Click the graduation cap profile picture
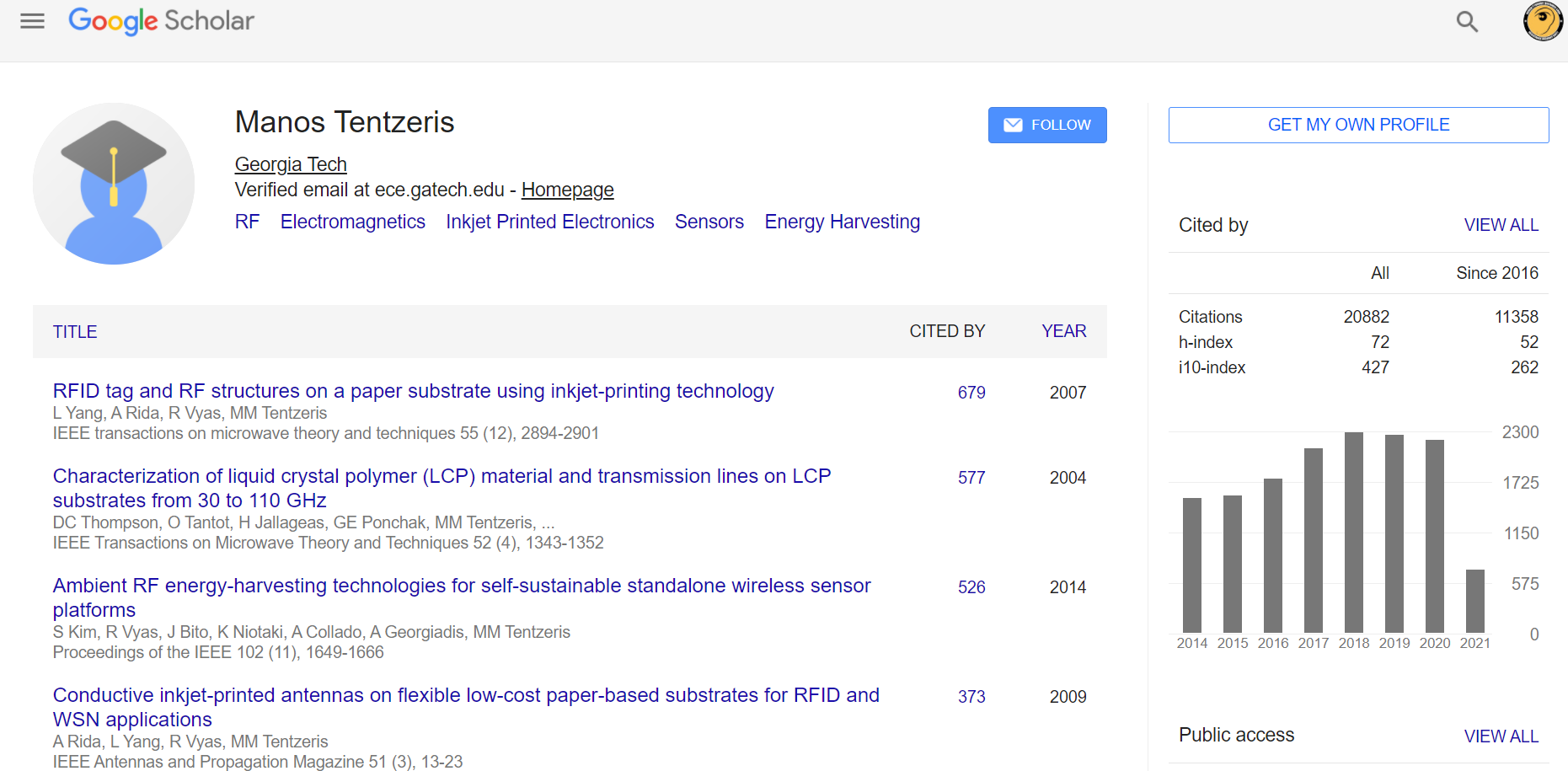Screen dimensions: 1568x771 pyautogui.click(x=114, y=184)
